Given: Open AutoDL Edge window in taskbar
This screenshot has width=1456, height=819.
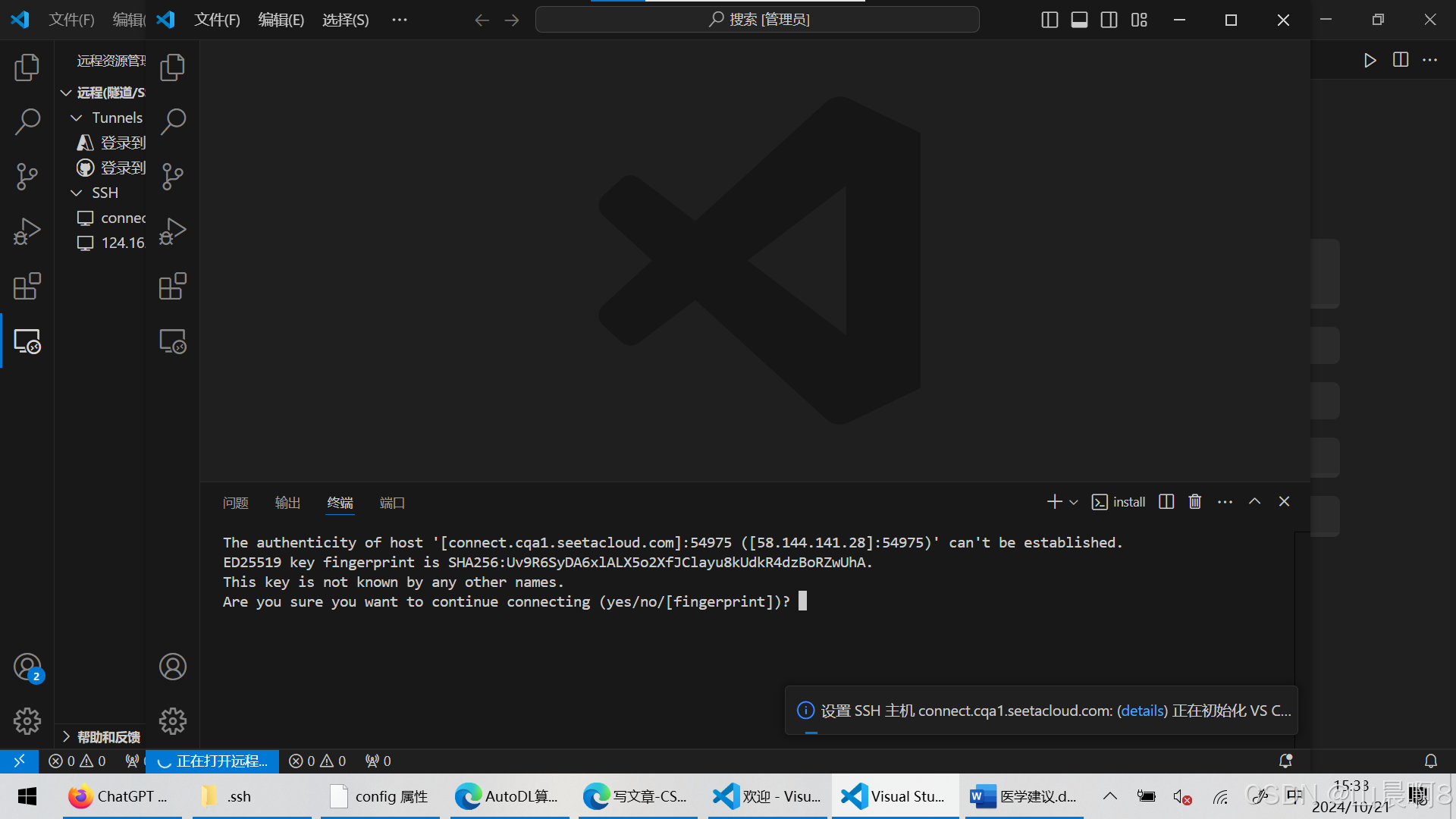Looking at the screenshot, I should tap(510, 796).
